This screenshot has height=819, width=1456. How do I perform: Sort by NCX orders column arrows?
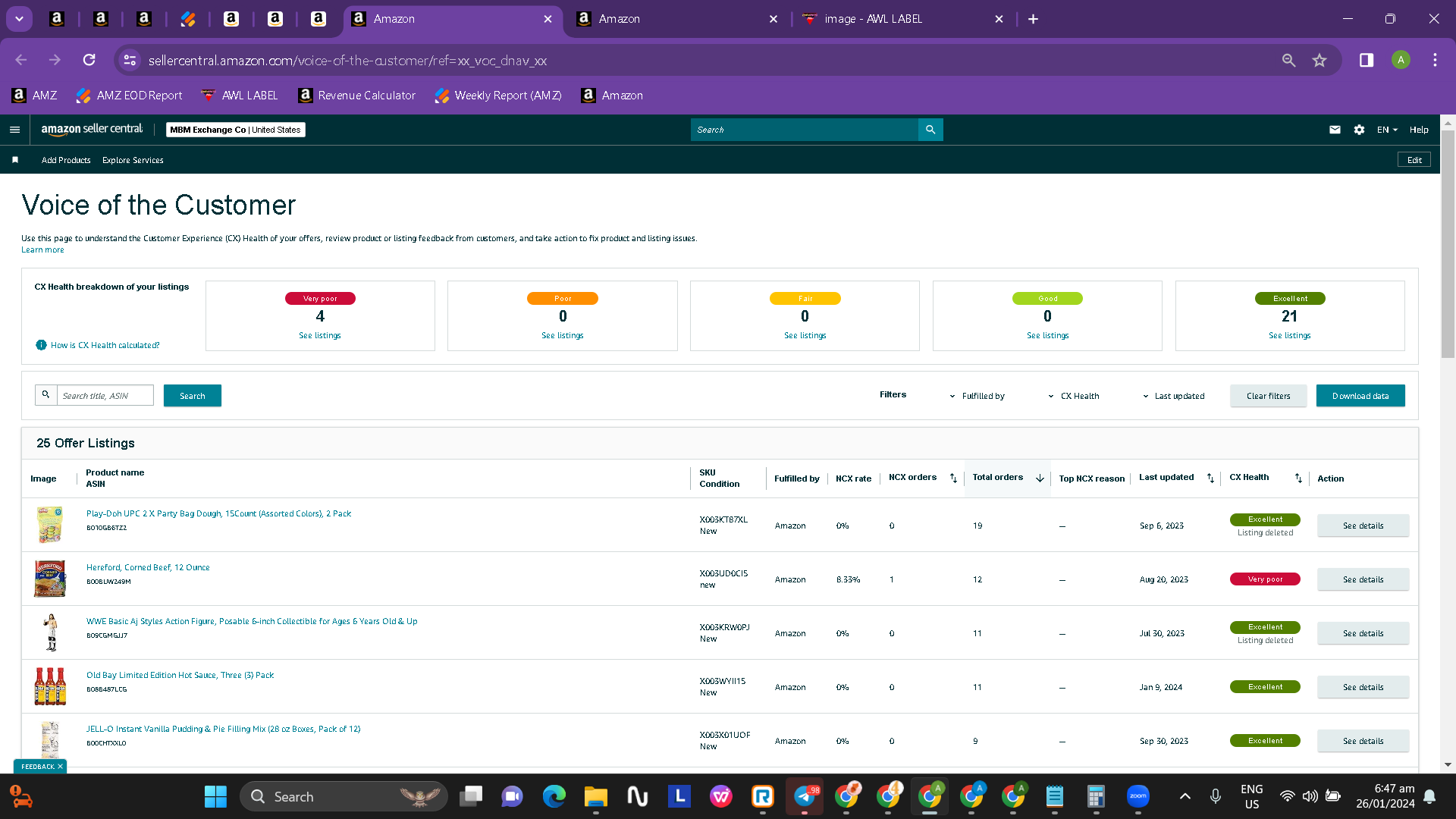[x=953, y=479]
